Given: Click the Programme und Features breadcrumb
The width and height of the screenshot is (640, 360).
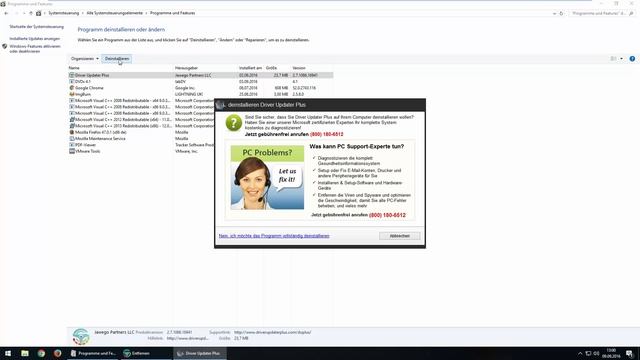Looking at the screenshot, I should pyautogui.click(x=172, y=13).
